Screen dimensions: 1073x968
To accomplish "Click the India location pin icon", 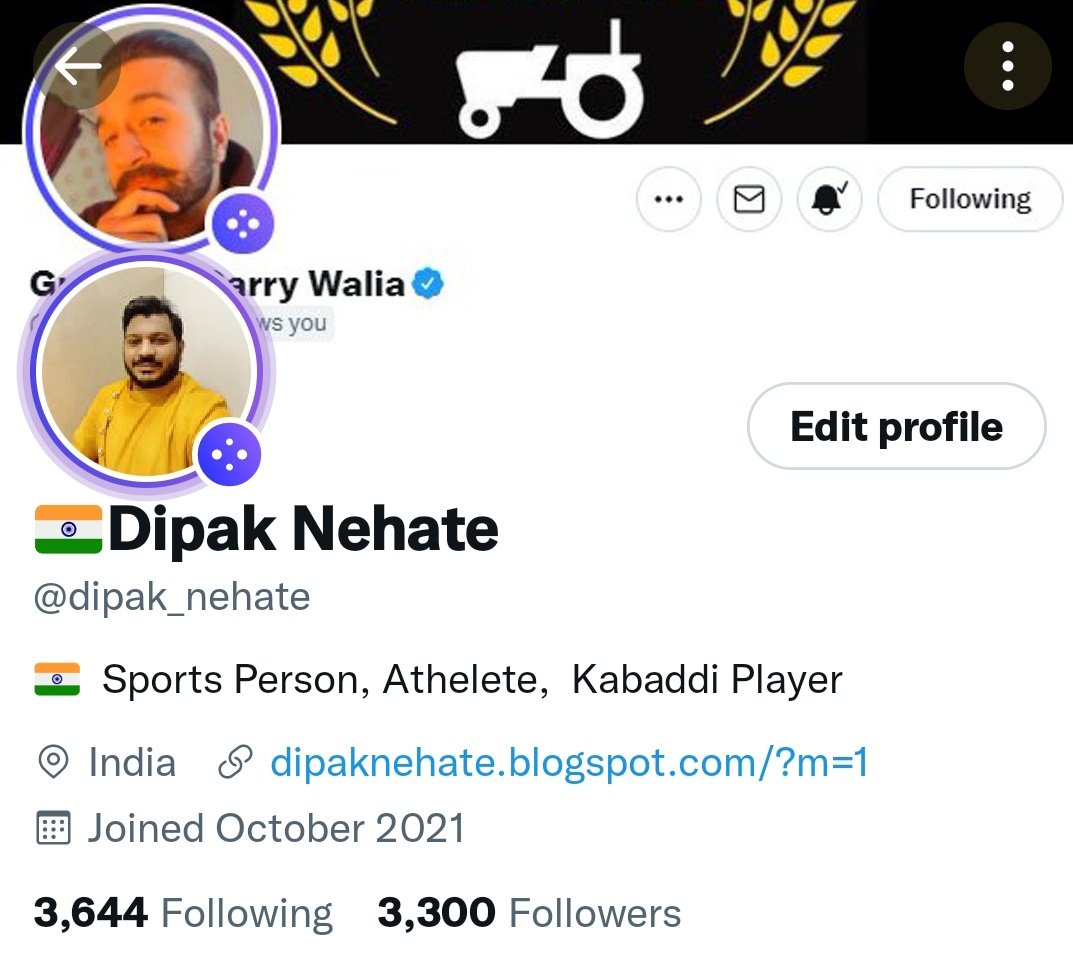I will pyautogui.click(x=53, y=762).
